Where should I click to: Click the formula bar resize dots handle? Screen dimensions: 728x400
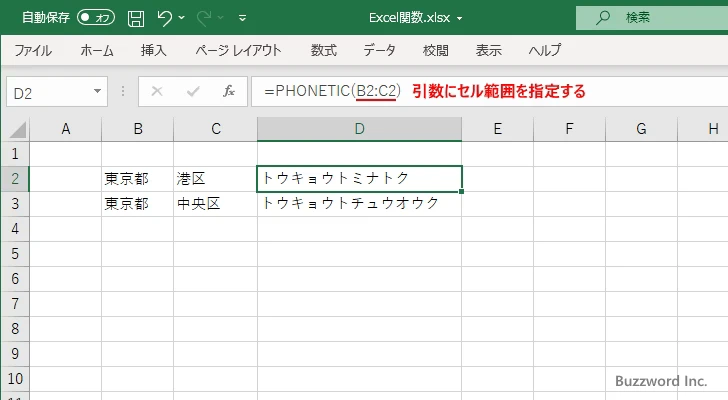pyautogui.click(x=123, y=91)
